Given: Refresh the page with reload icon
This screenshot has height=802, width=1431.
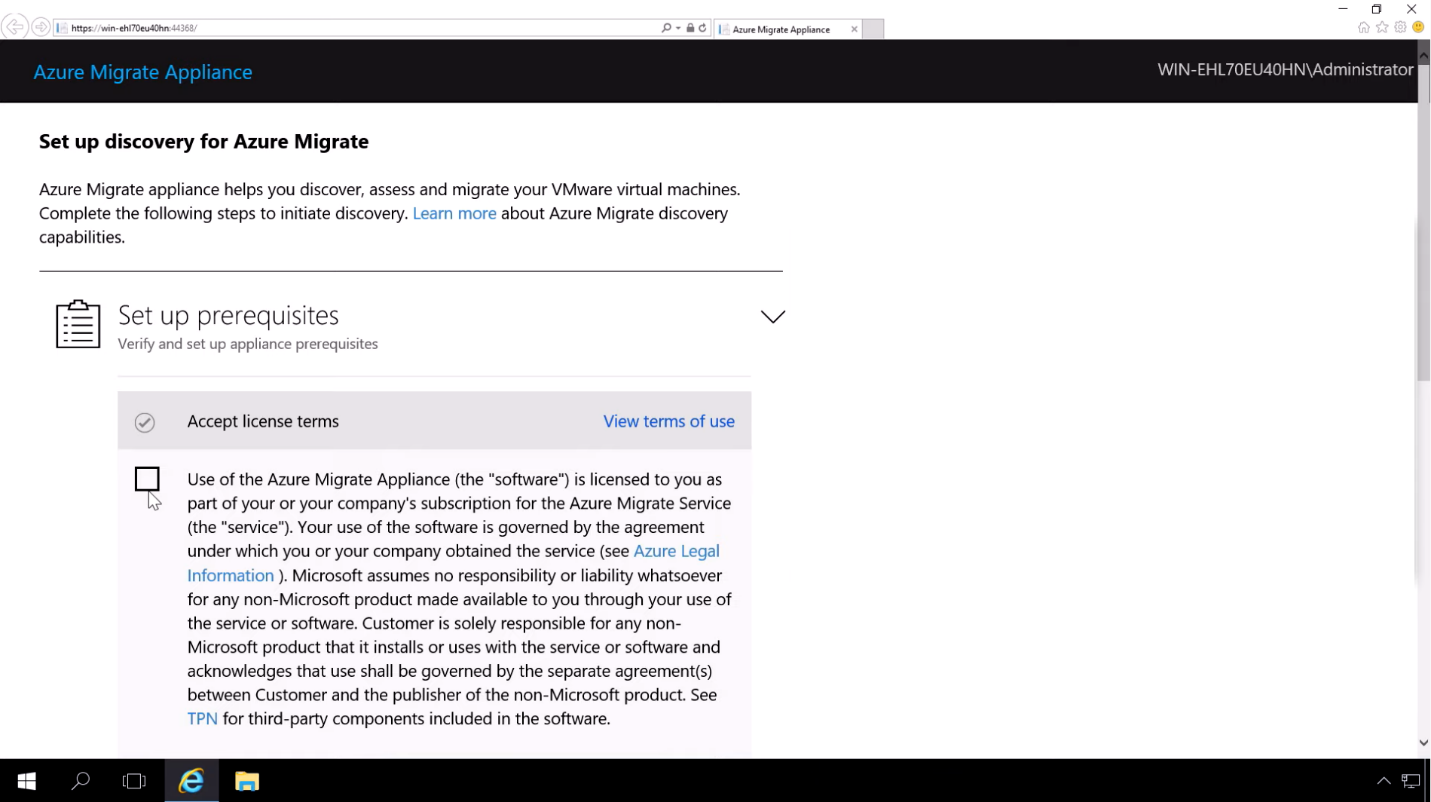Looking at the screenshot, I should [702, 28].
